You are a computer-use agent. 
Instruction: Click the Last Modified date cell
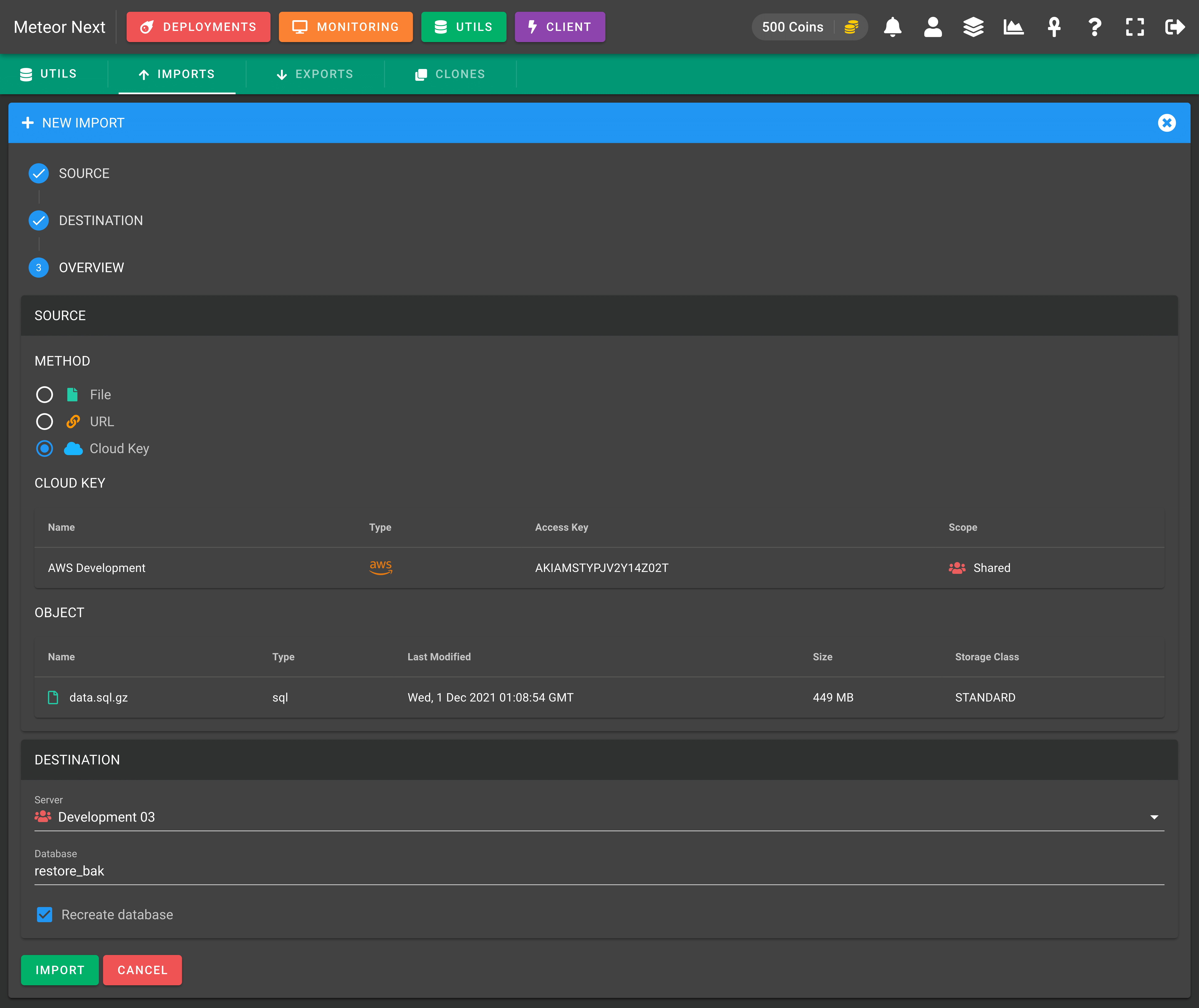(x=490, y=698)
